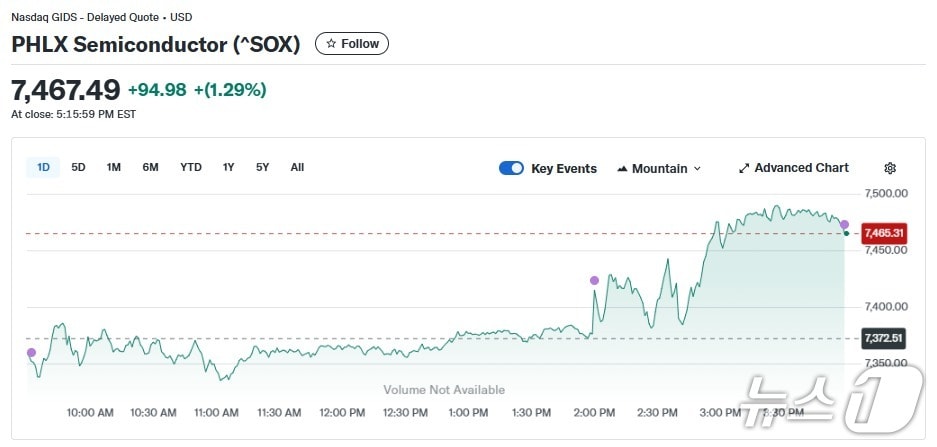937x447 pixels.
Task: Choose the YTD range tab
Action: point(191,168)
